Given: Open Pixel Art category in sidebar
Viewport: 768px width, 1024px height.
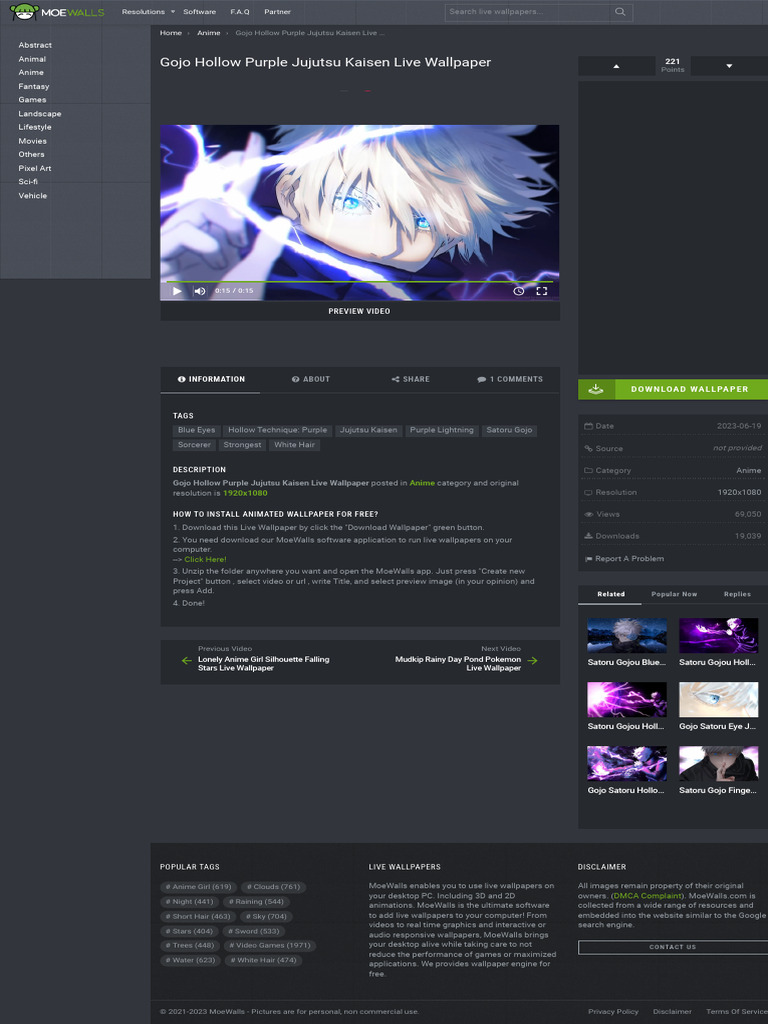Looking at the screenshot, I should 35,168.
